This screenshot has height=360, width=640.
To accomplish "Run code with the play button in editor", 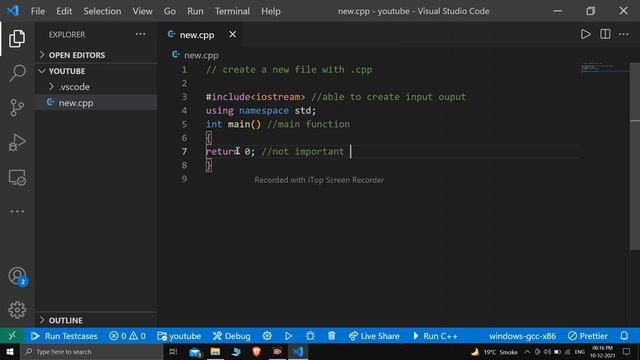I will (585, 34).
